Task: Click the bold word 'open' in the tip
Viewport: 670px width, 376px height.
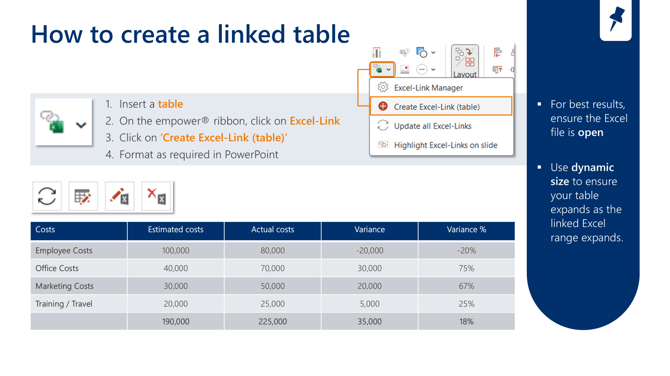Action: [x=591, y=133]
